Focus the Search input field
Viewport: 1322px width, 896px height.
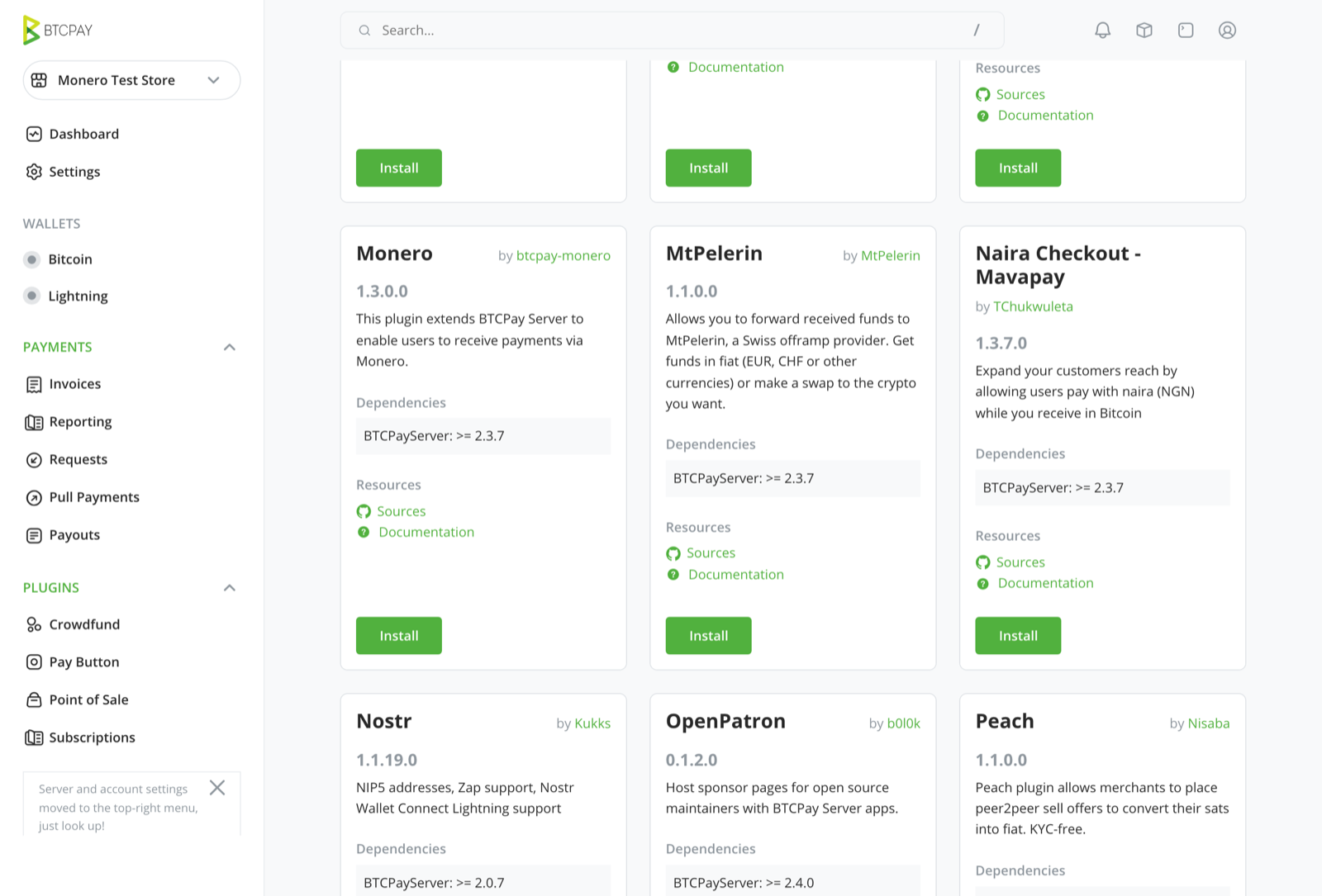tap(673, 31)
